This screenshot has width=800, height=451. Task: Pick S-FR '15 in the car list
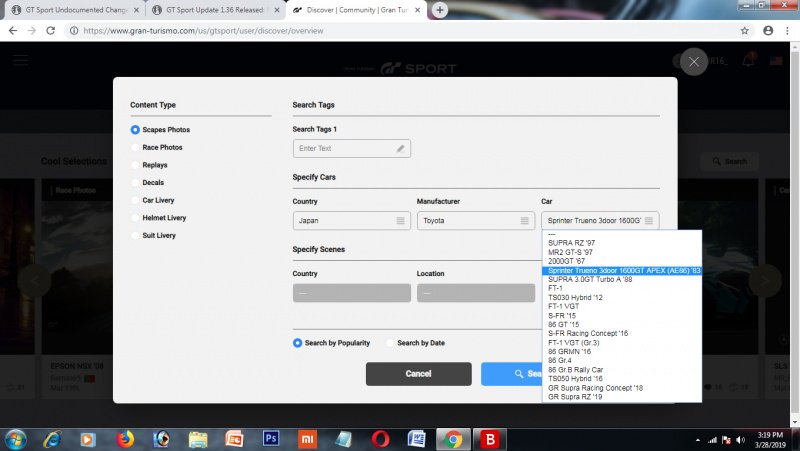point(622,315)
